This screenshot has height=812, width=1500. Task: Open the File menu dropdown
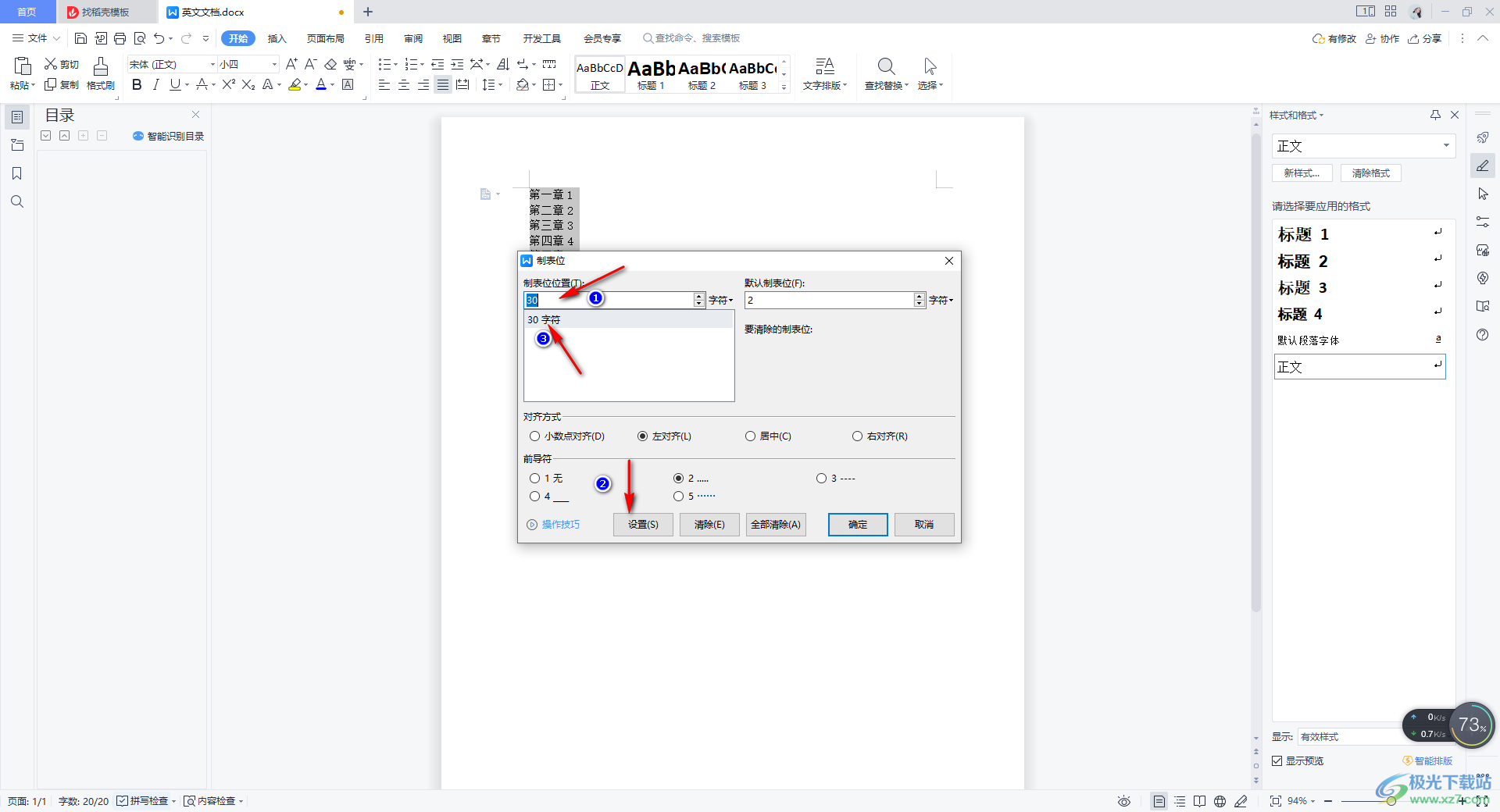tap(36, 38)
